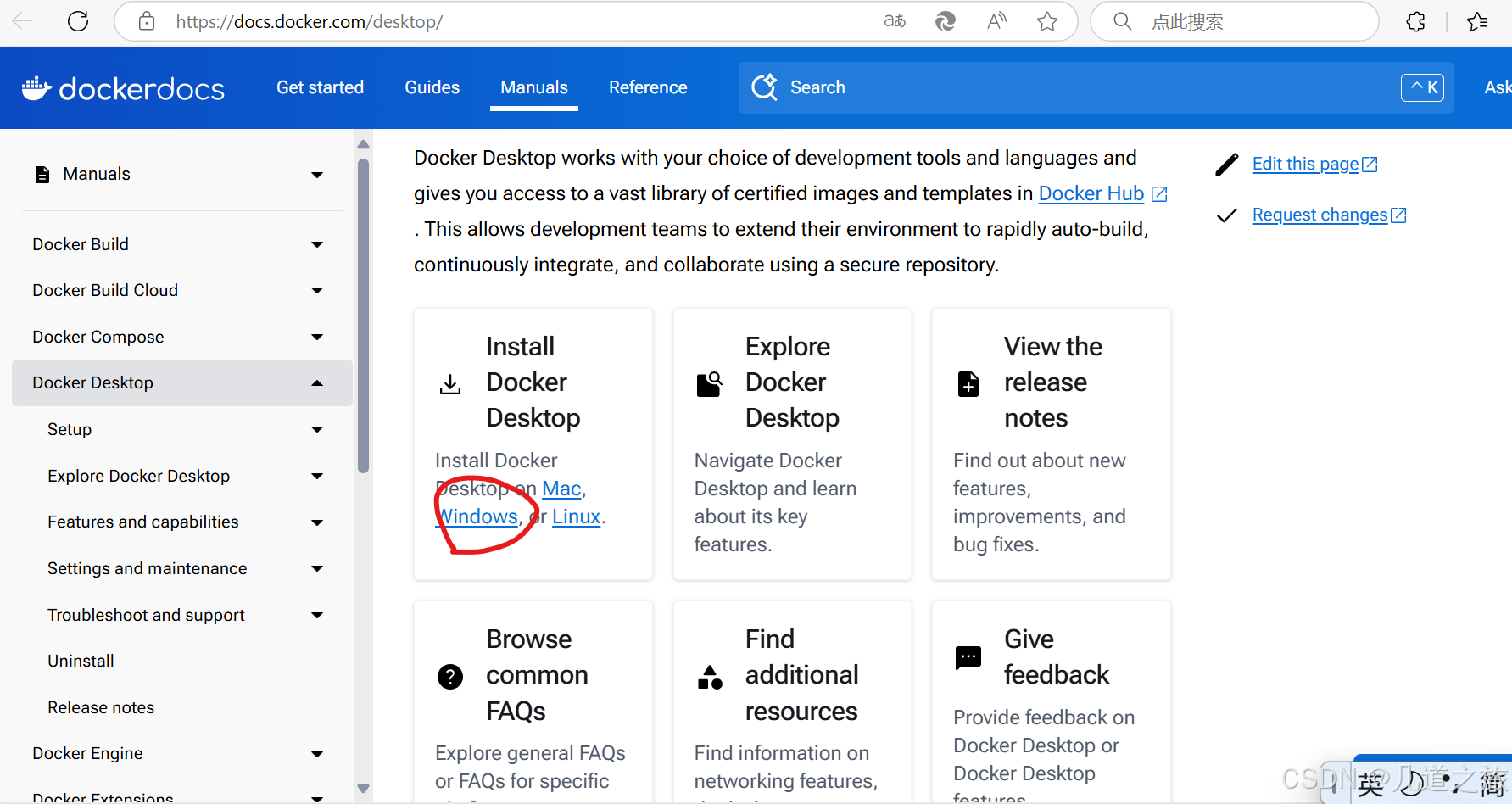
Task: Click the page scrollbar down arrow
Action: coord(364,790)
